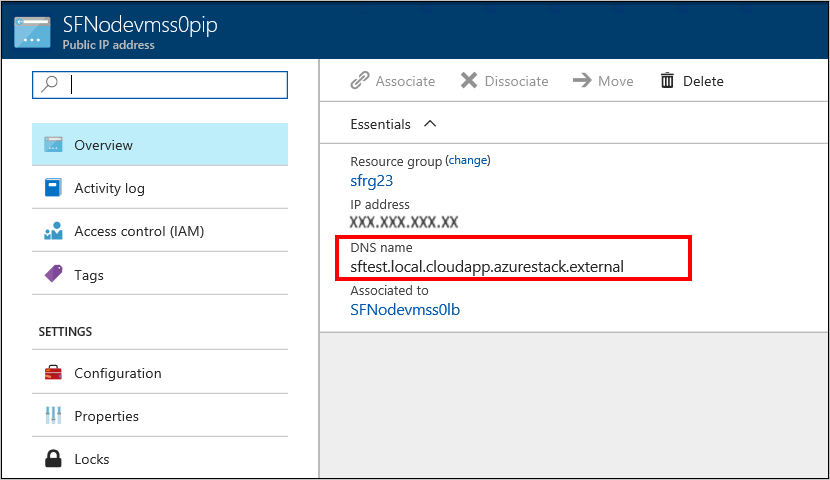Click the Activity log book icon

53,187
